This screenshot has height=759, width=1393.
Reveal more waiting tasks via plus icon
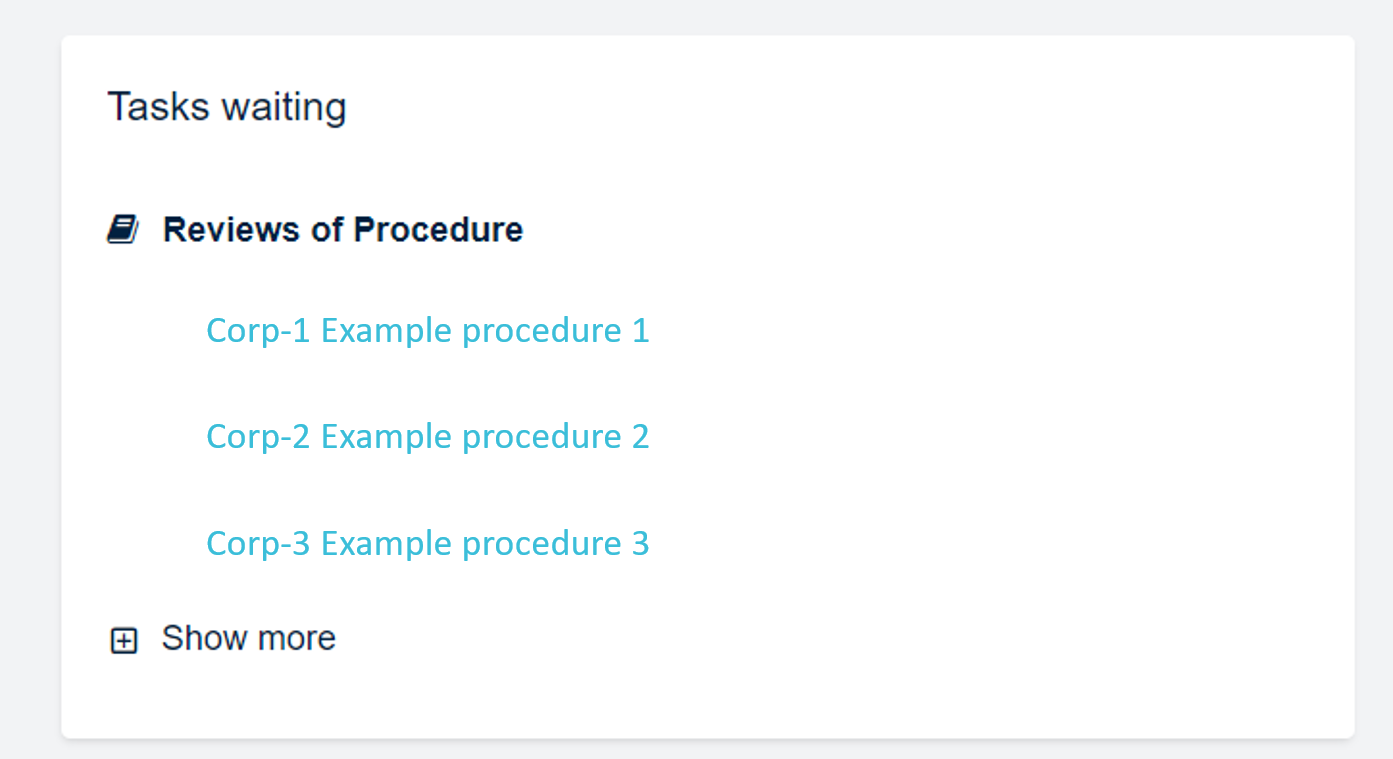[x=123, y=641]
